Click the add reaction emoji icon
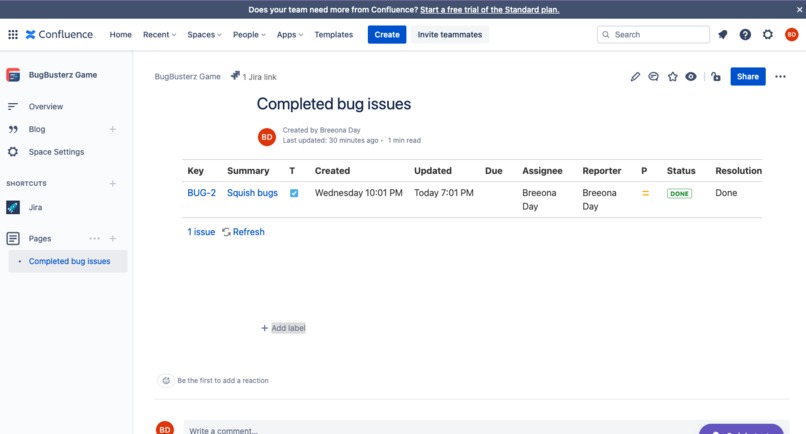This screenshot has width=806, height=434. (x=166, y=381)
